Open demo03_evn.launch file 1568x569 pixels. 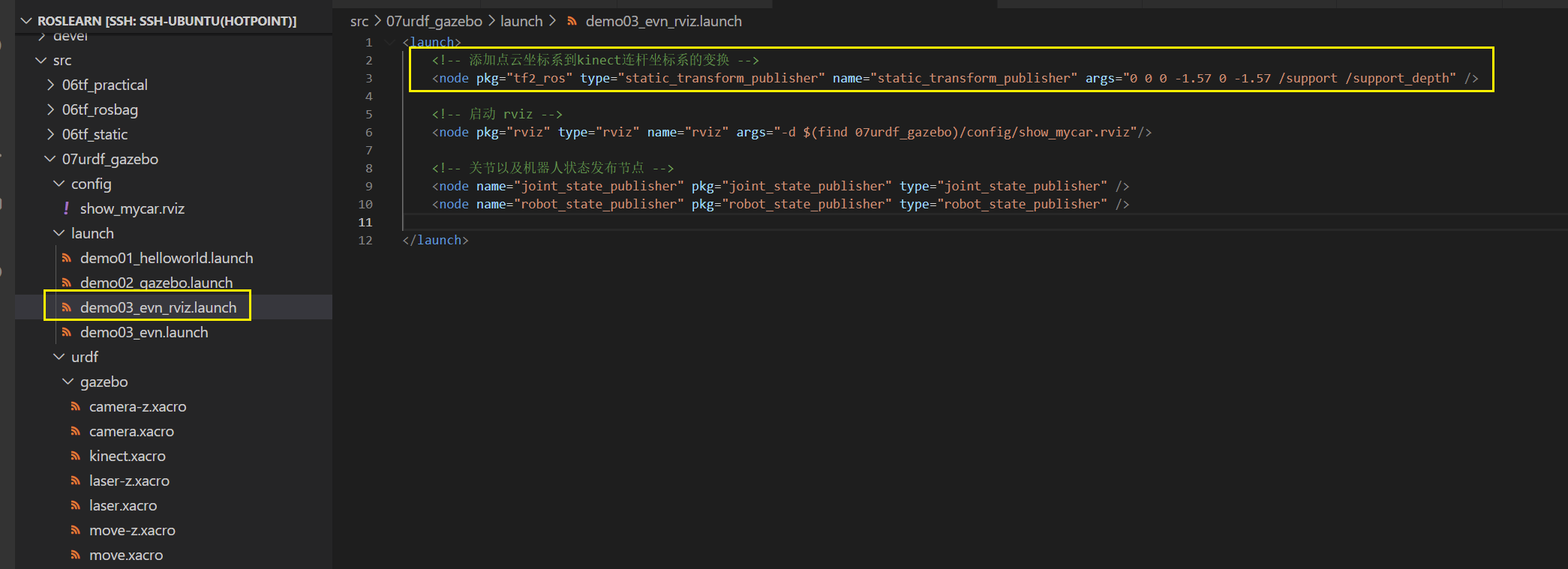pyautogui.click(x=144, y=332)
